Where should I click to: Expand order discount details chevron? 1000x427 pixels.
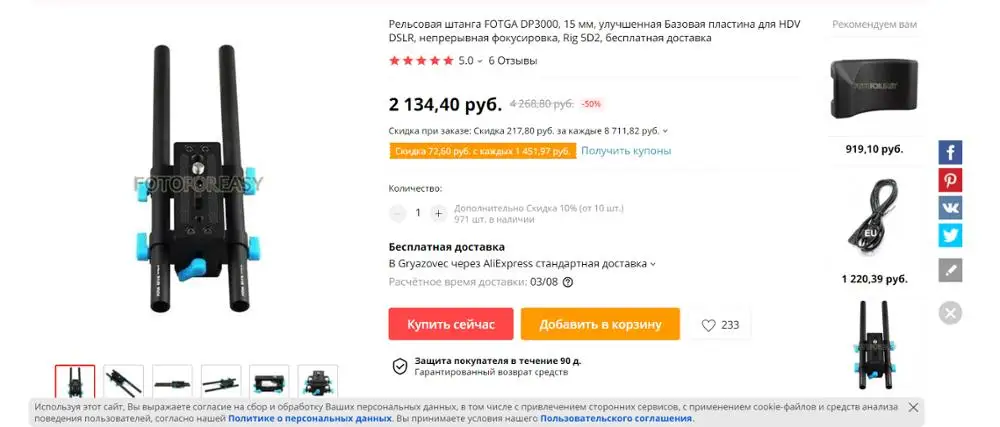coord(665,131)
